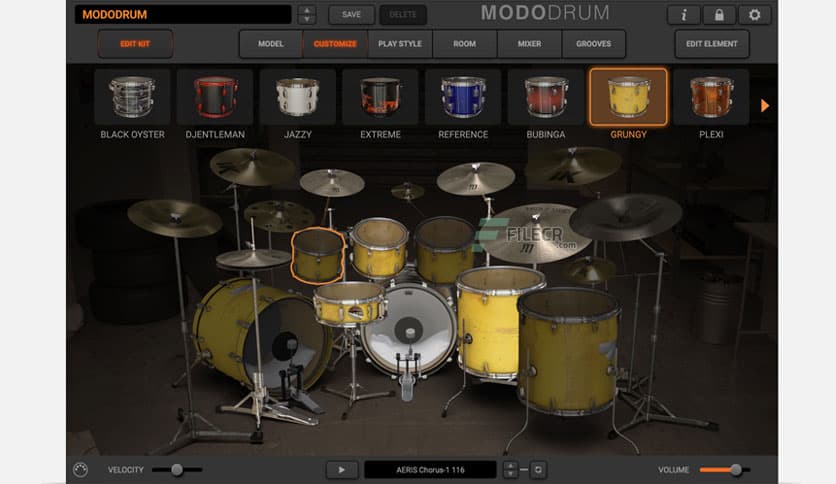Play the selected groove
Viewport: 836px width, 484px height.
341,470
